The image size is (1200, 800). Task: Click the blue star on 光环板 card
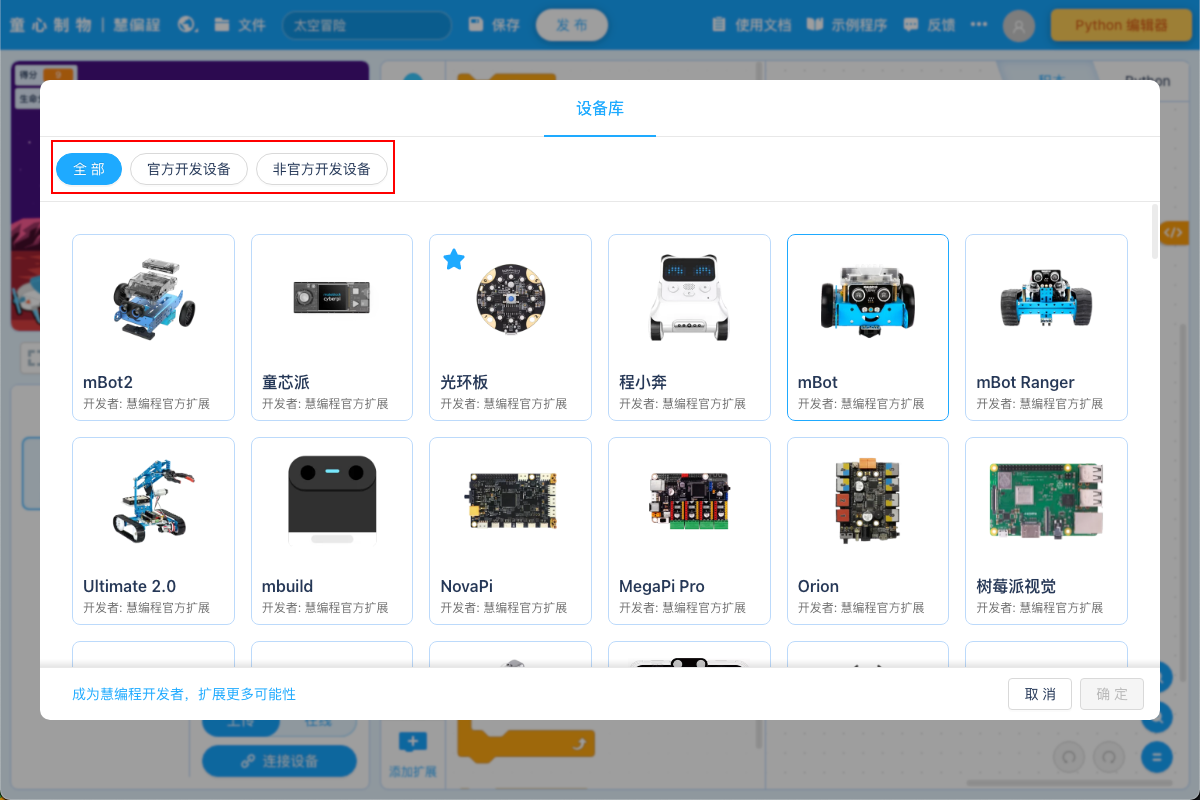[454, 260]
